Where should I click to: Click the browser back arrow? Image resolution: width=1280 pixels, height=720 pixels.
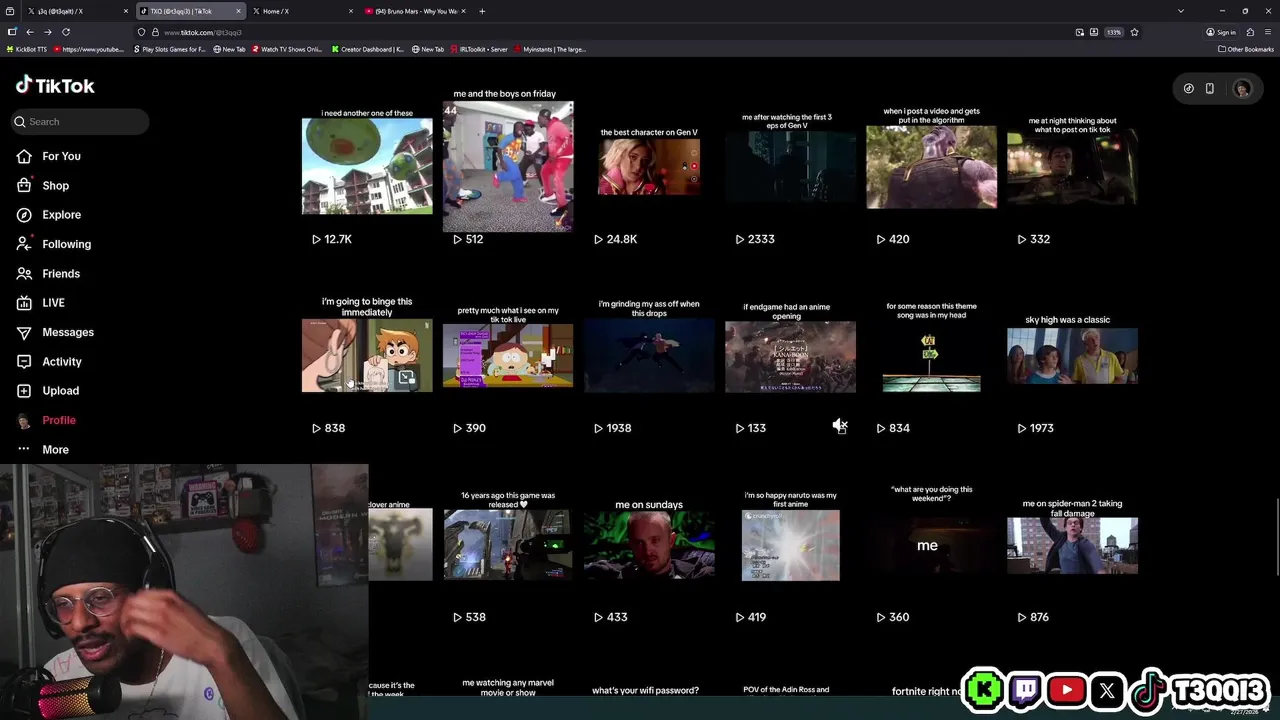pyautogui.click(x=30, y=32)
